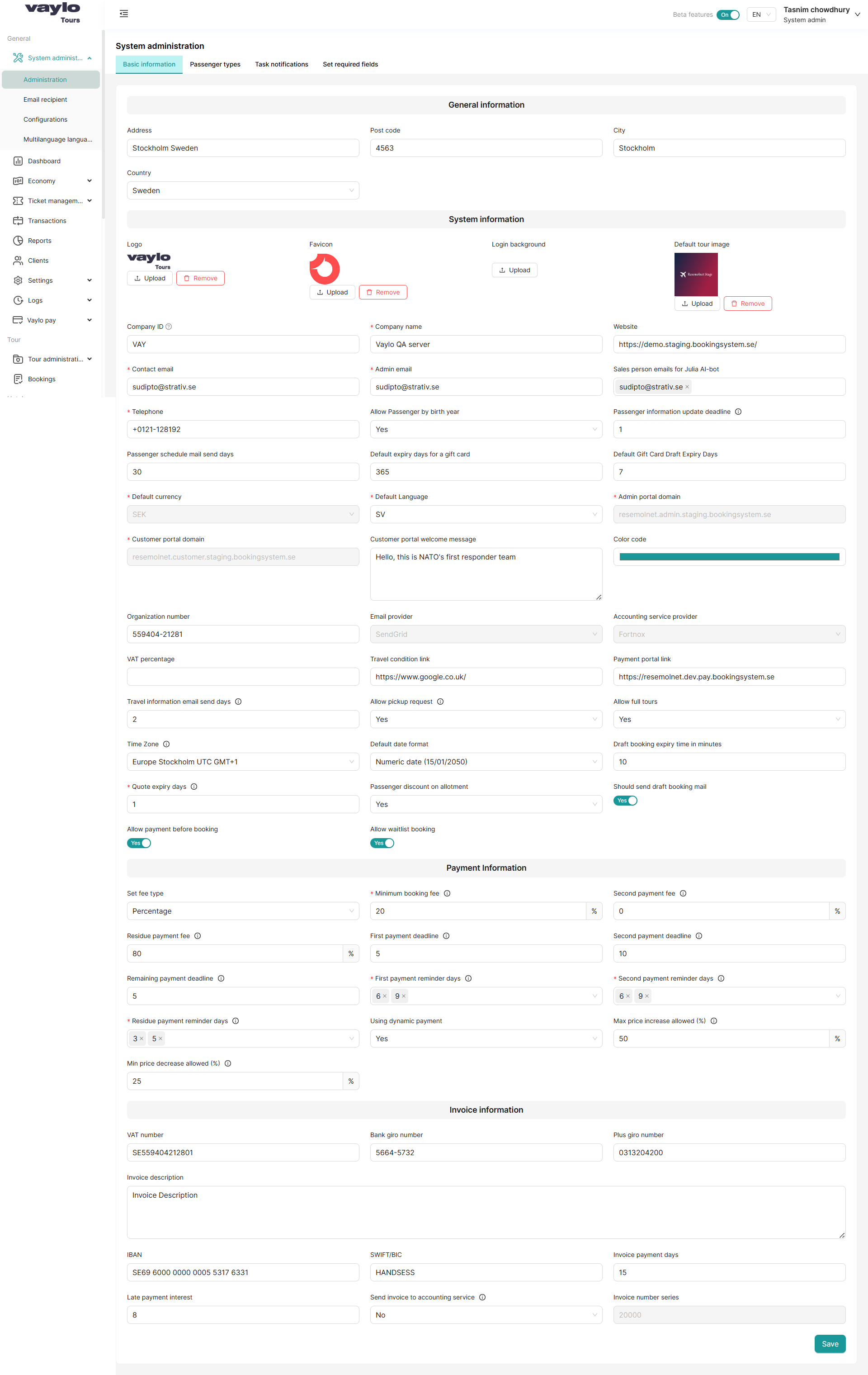This screenshot has height=1375, width=868.
Task: Toggle Should send draft booking mail
Action: pyautogui.click(x=625, y=801)
